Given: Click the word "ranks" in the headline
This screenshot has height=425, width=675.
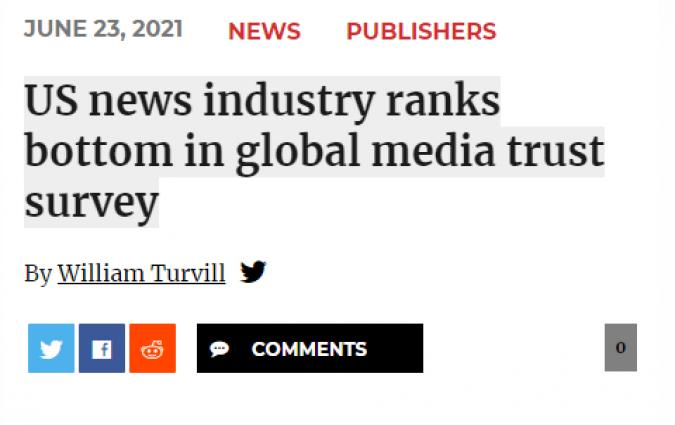Looking at the screenshot, I should point(450,102).
